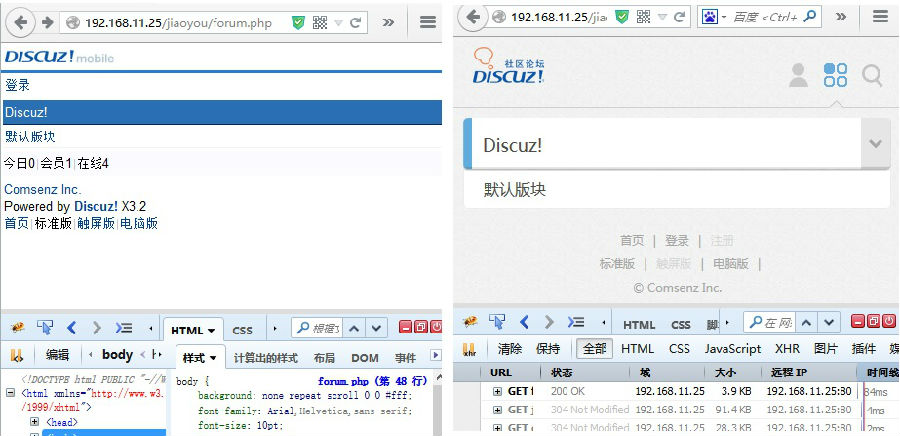The height and width of the screenshot is (436, 900).
Task: Go back in the forum.php browser window
Action: coord(21,22)
